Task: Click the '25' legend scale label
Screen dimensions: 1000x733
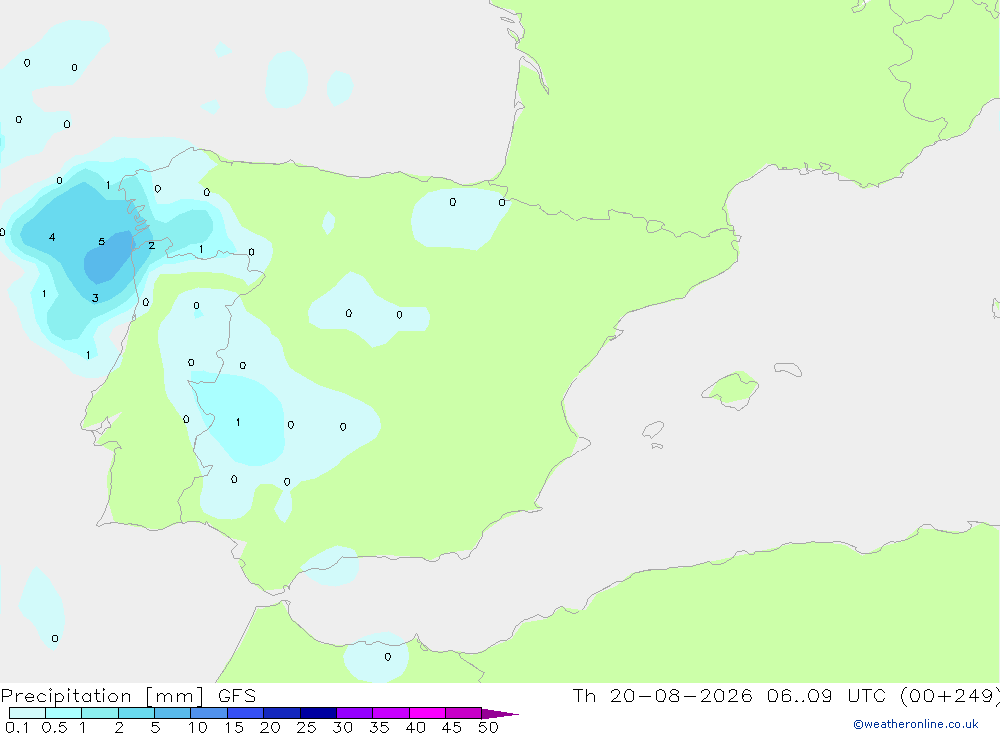Action: click(307, 727)
